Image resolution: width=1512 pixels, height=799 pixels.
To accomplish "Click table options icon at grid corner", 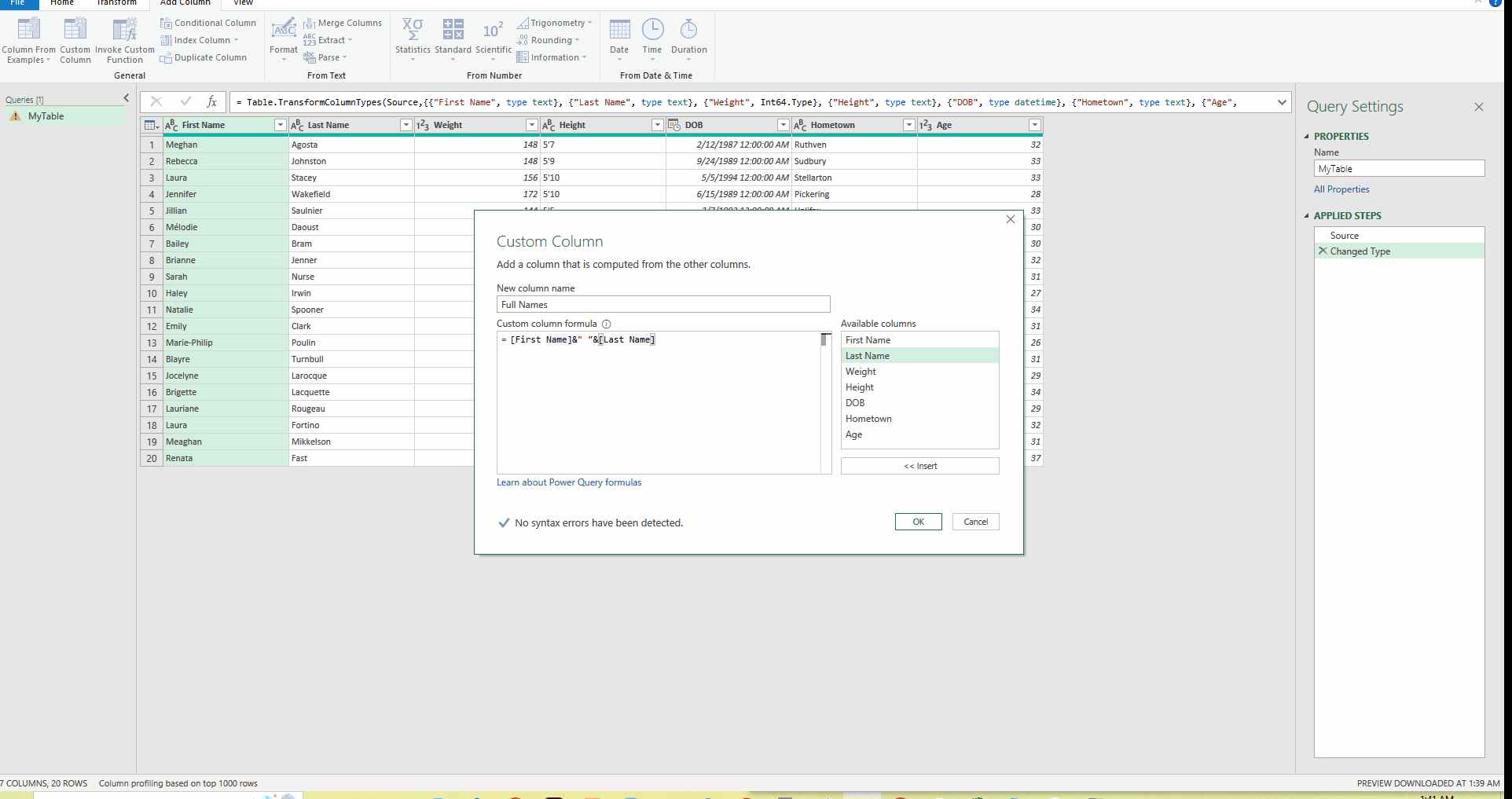I will (x=152, y=125).
